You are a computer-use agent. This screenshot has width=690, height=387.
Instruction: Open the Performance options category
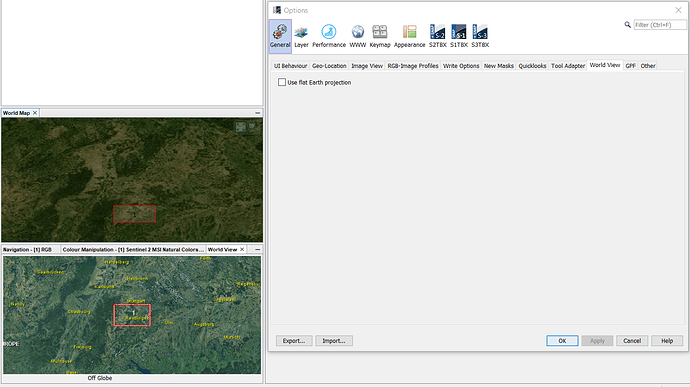point(329,36)
